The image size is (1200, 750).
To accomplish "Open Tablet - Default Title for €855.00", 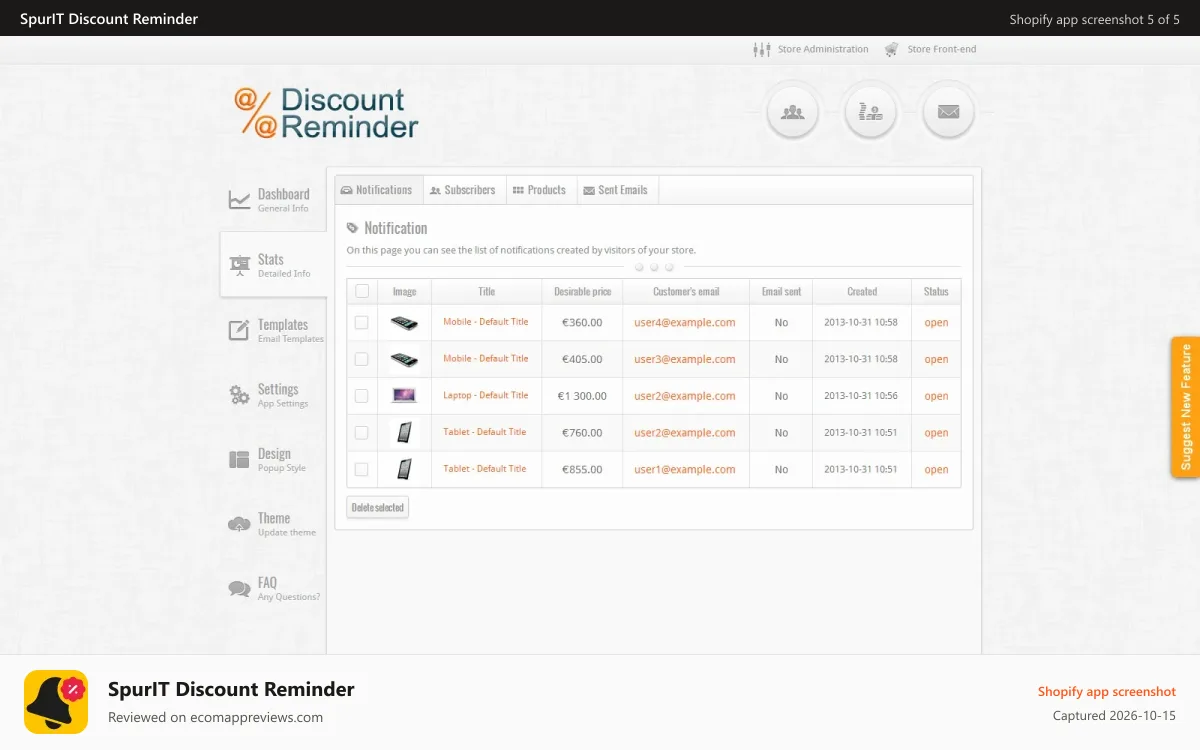I will click(485, 468).
